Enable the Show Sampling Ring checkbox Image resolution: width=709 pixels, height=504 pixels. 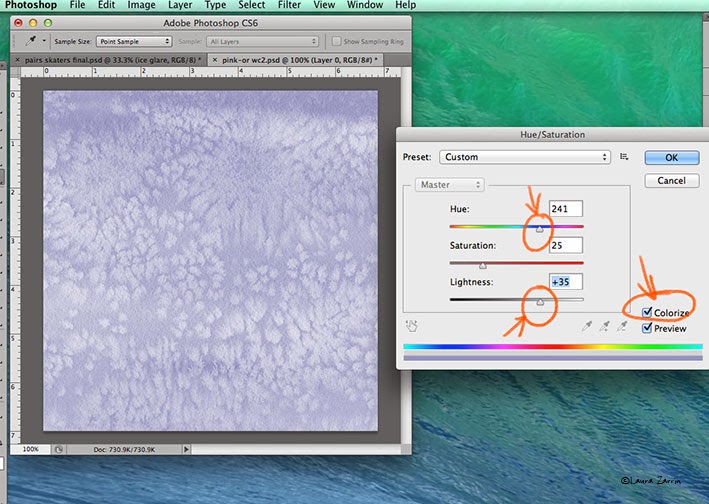(x=336, y=41)
